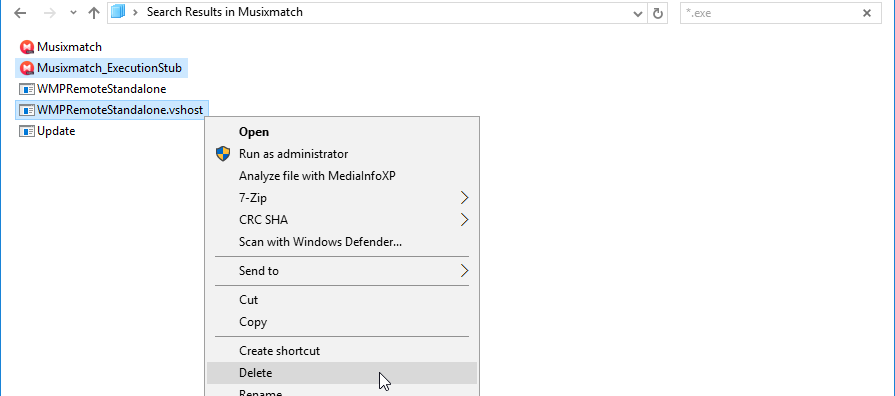895x396 pixels.
Task: Refresh the search results
Action: tap(658, 13)
